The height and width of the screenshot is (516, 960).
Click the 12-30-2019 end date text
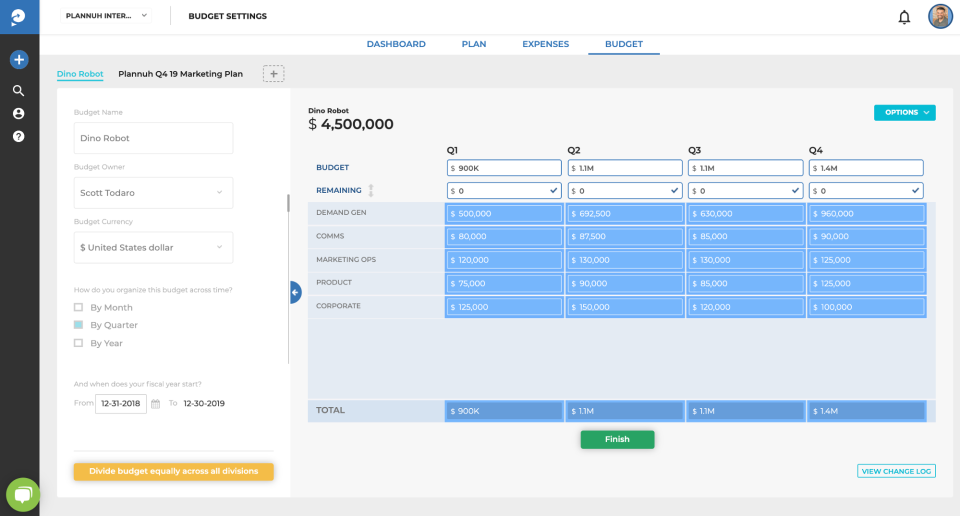(204, 403)
